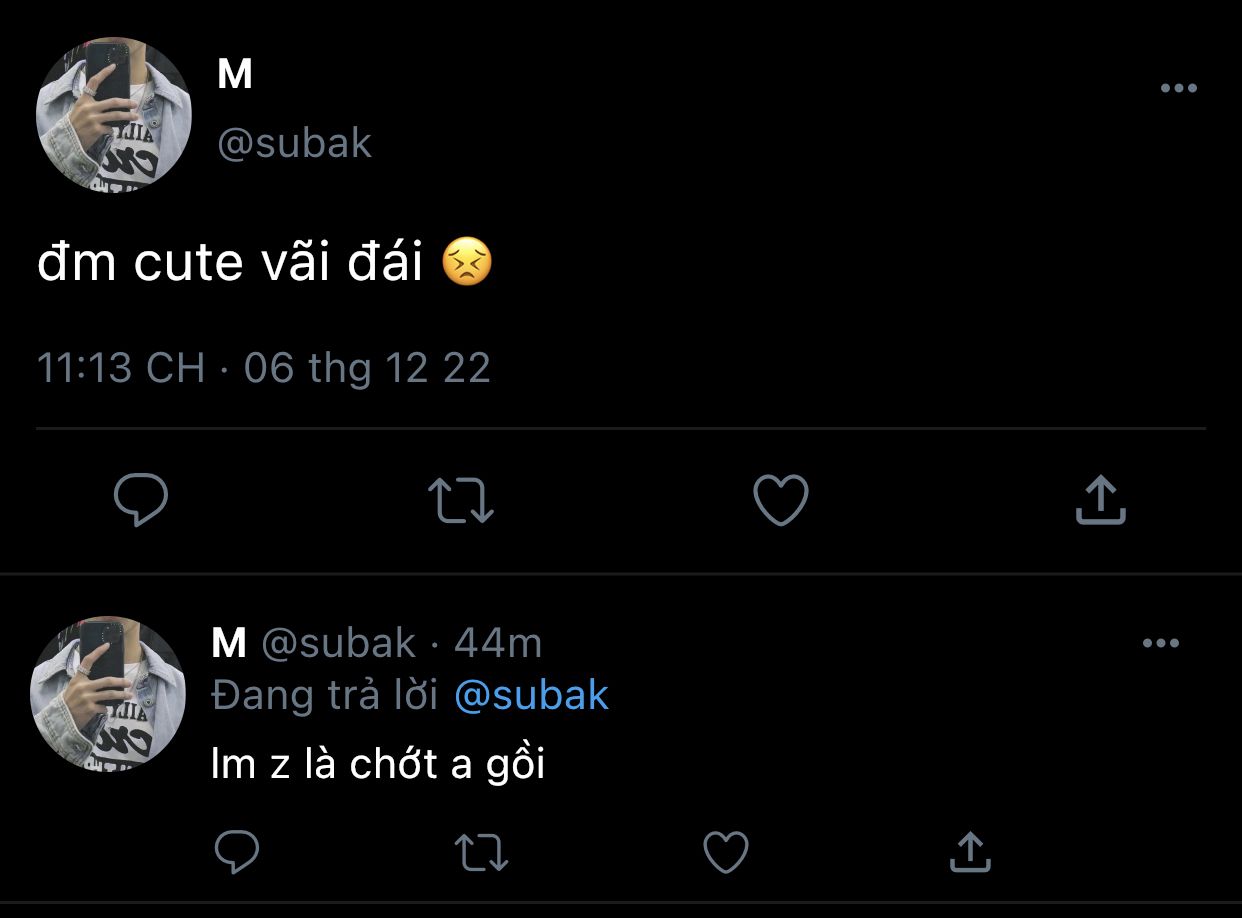This screenshot has width=1242, height=918.
Task: Share the main tweet via share icon
Action: [1100, 499]
